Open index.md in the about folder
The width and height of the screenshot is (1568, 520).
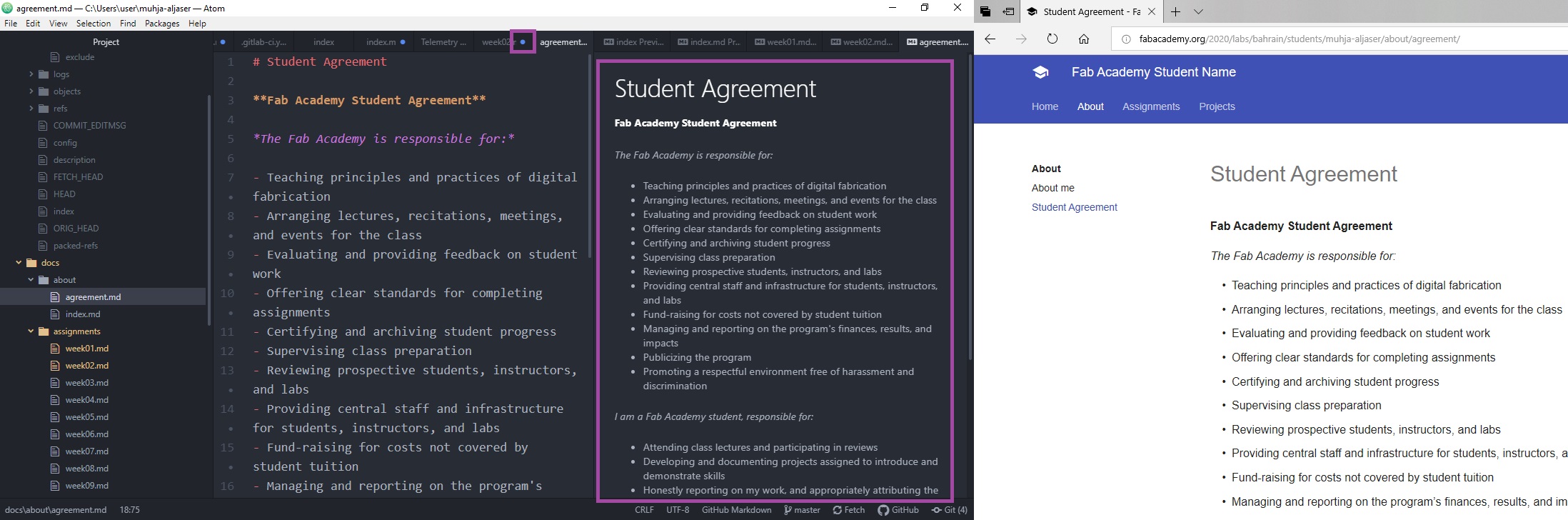tap(83, 314)
